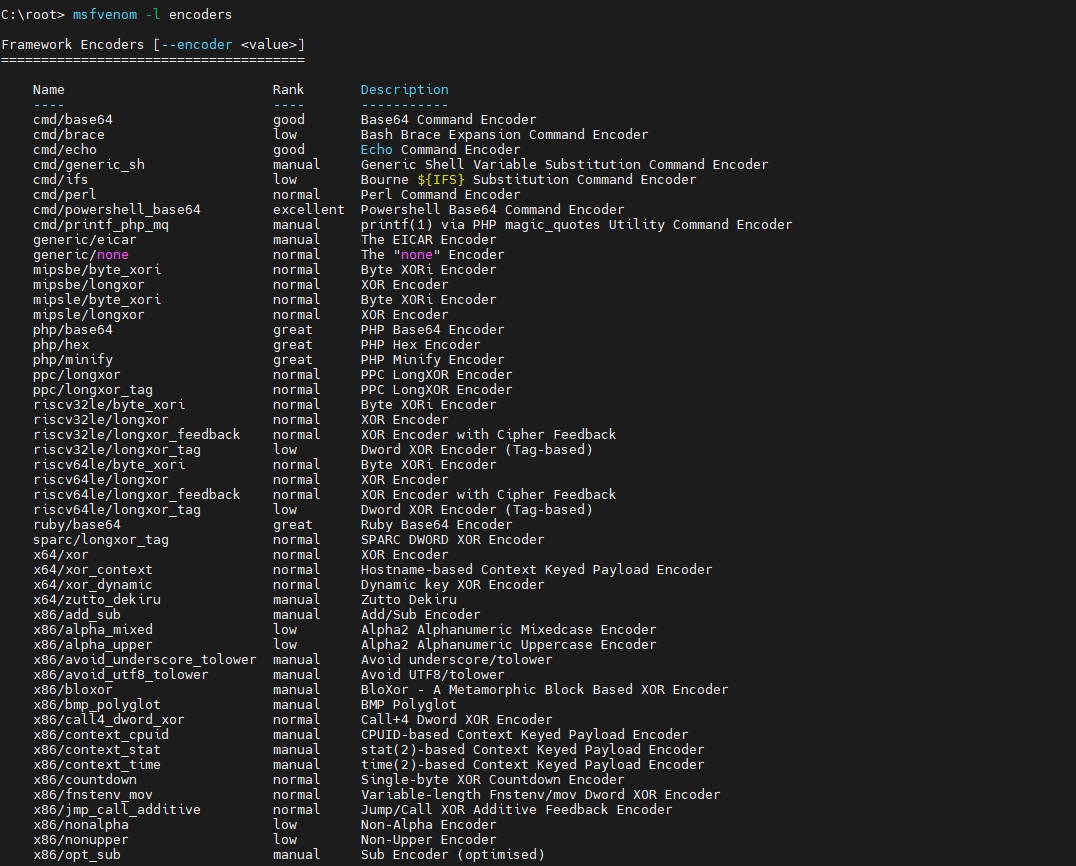This screenshot has height=866, width=1076.
Task: Click the encoder name 'cmd/base64'
Action: 73,119
